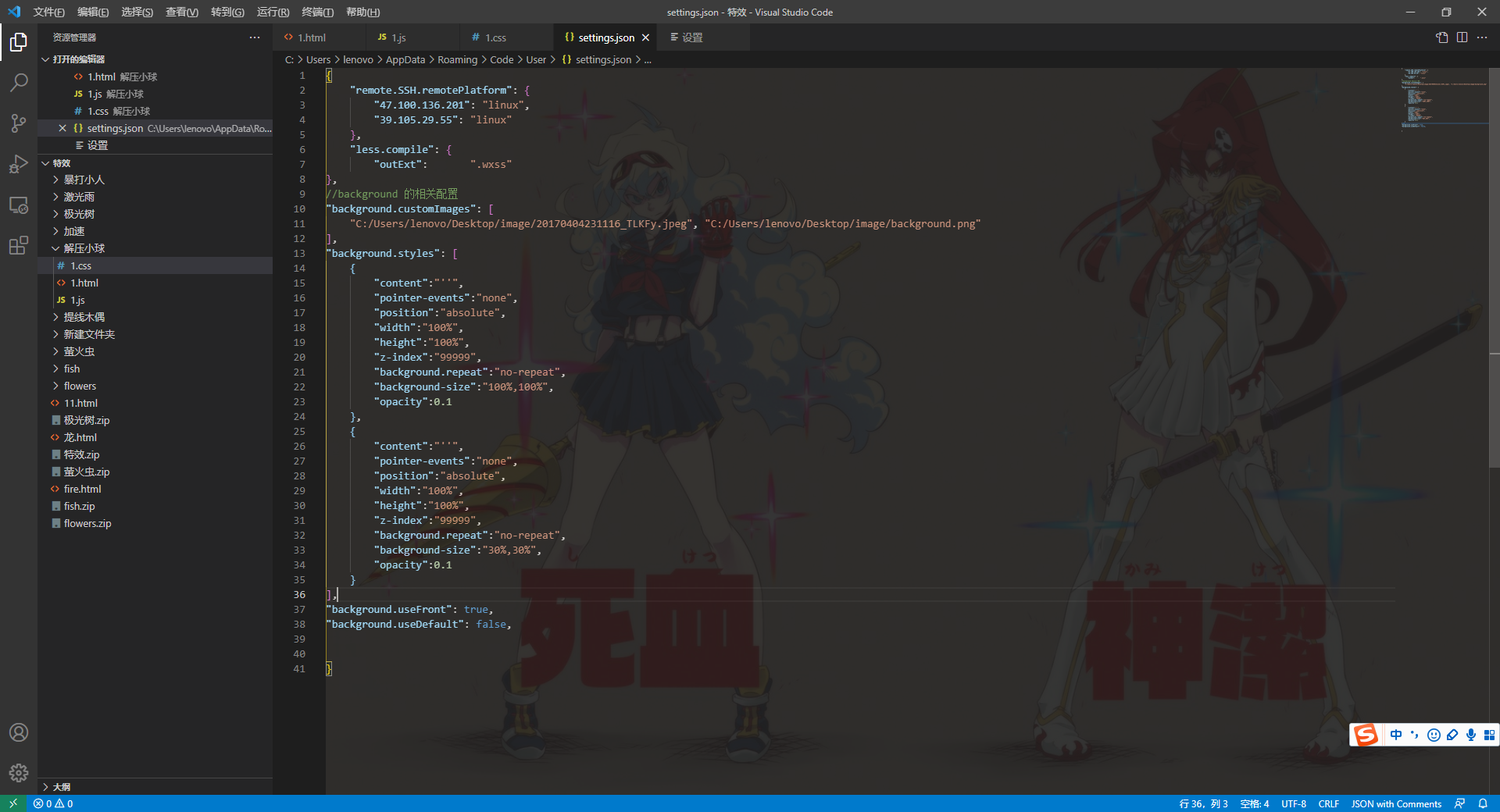Viewport: 1500px width, 812px height.
Task: Switch to the 1.js tab
Action: [412, 37]
